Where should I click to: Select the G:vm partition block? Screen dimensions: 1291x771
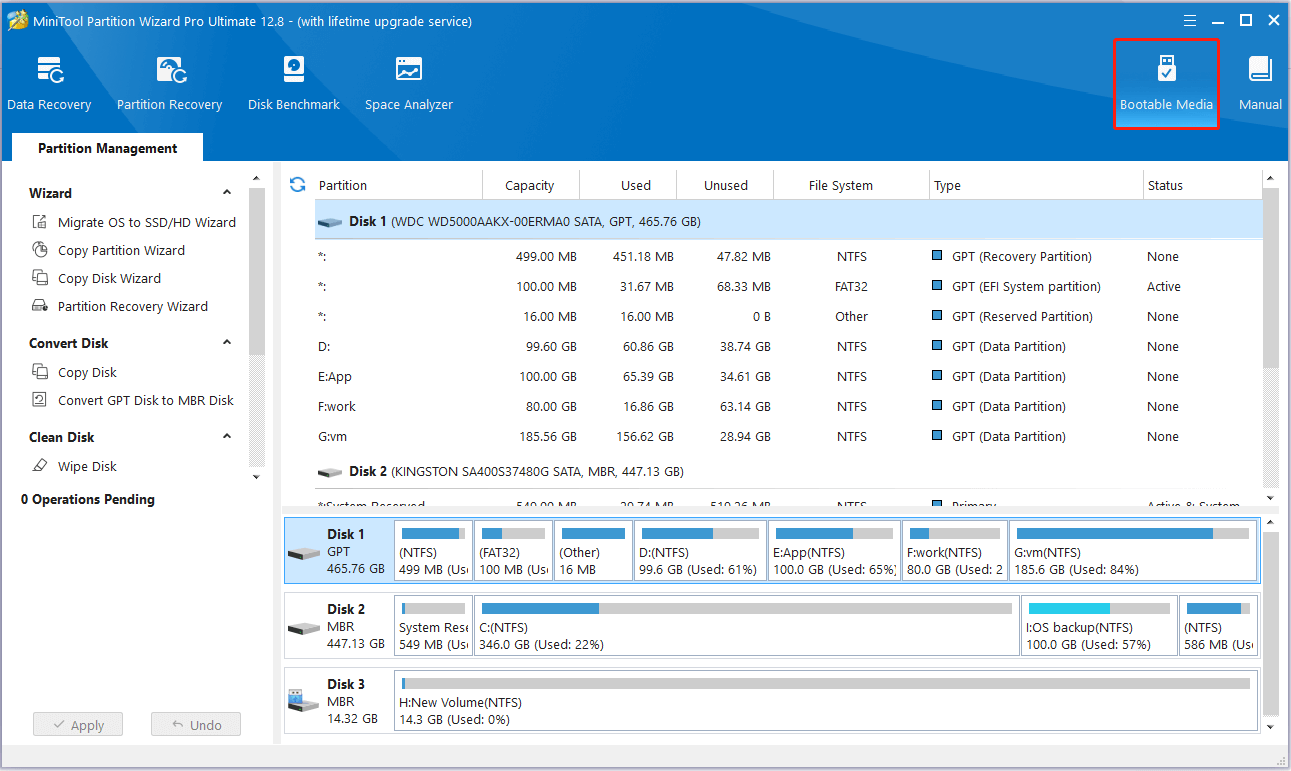click(1133, 550)
